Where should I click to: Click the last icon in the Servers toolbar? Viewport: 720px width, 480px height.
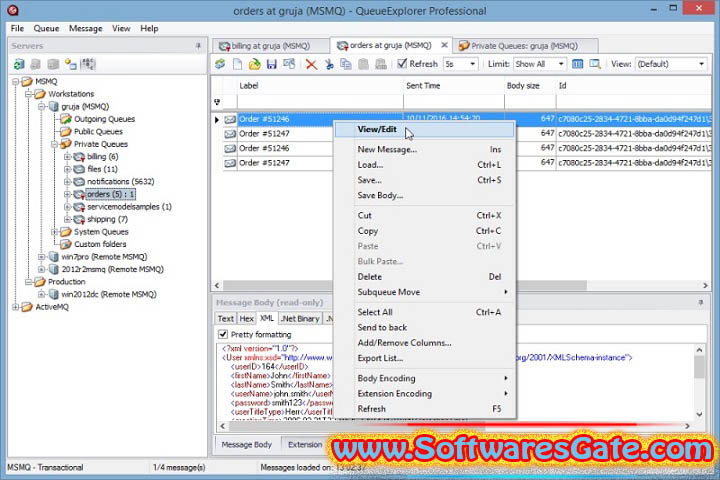tap(88, 64)
